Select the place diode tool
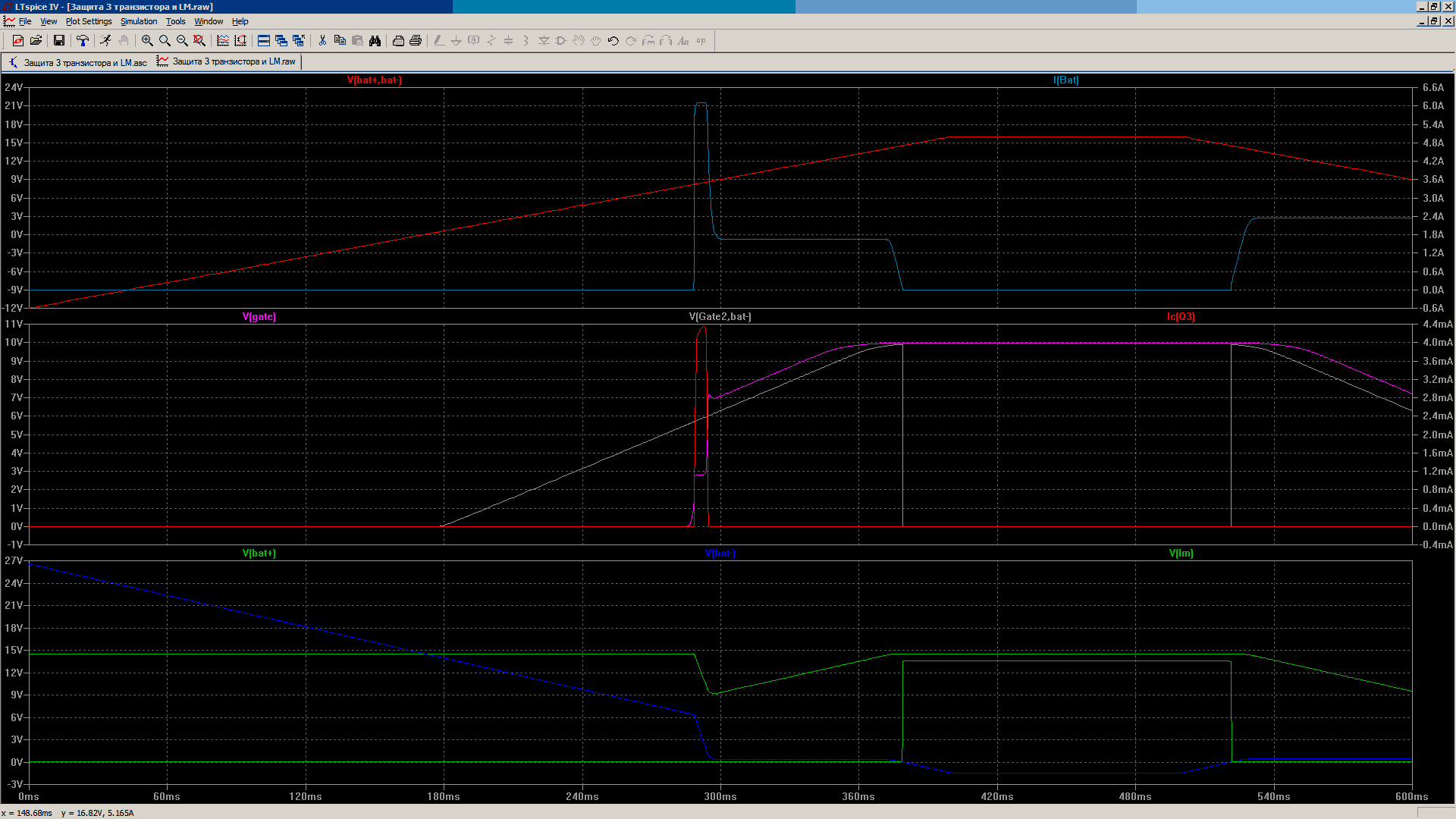This screenshot has height=819, width=1456. [x=544, y=41]
